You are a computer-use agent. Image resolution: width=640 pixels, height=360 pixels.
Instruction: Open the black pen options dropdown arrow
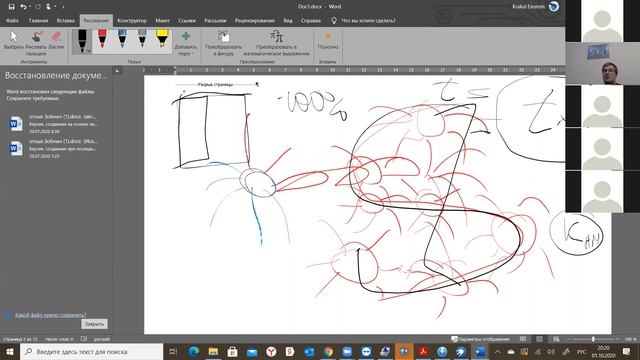point(89,51)
